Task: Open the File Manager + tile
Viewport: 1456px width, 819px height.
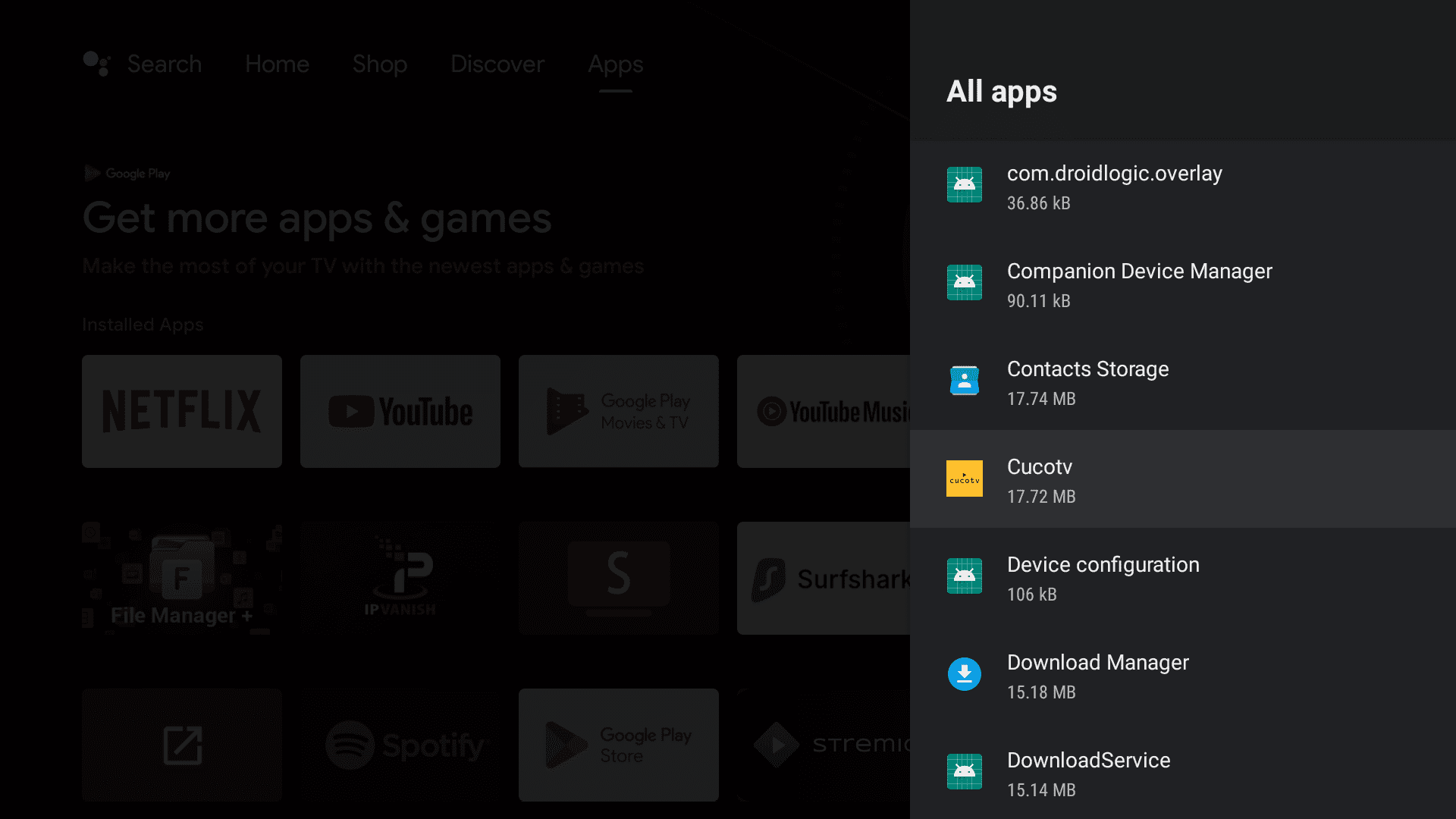Action: (x=182, y=578)
